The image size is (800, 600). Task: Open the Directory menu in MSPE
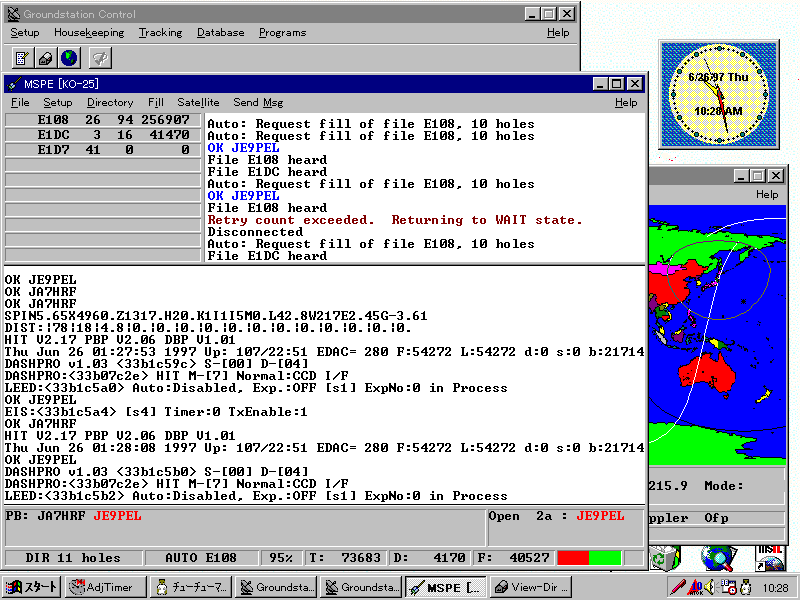110,102
